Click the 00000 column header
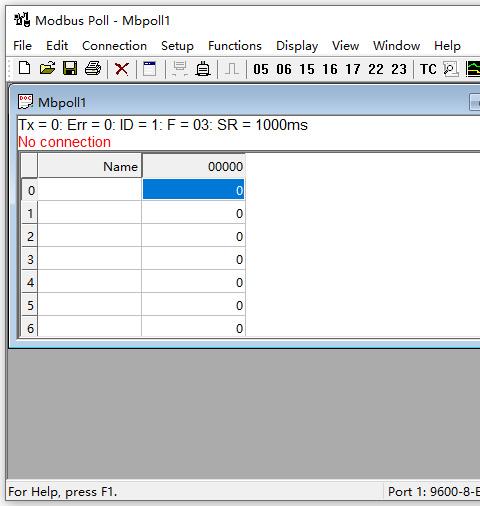The height and width of the screenshot is (506, 480). 193,166
